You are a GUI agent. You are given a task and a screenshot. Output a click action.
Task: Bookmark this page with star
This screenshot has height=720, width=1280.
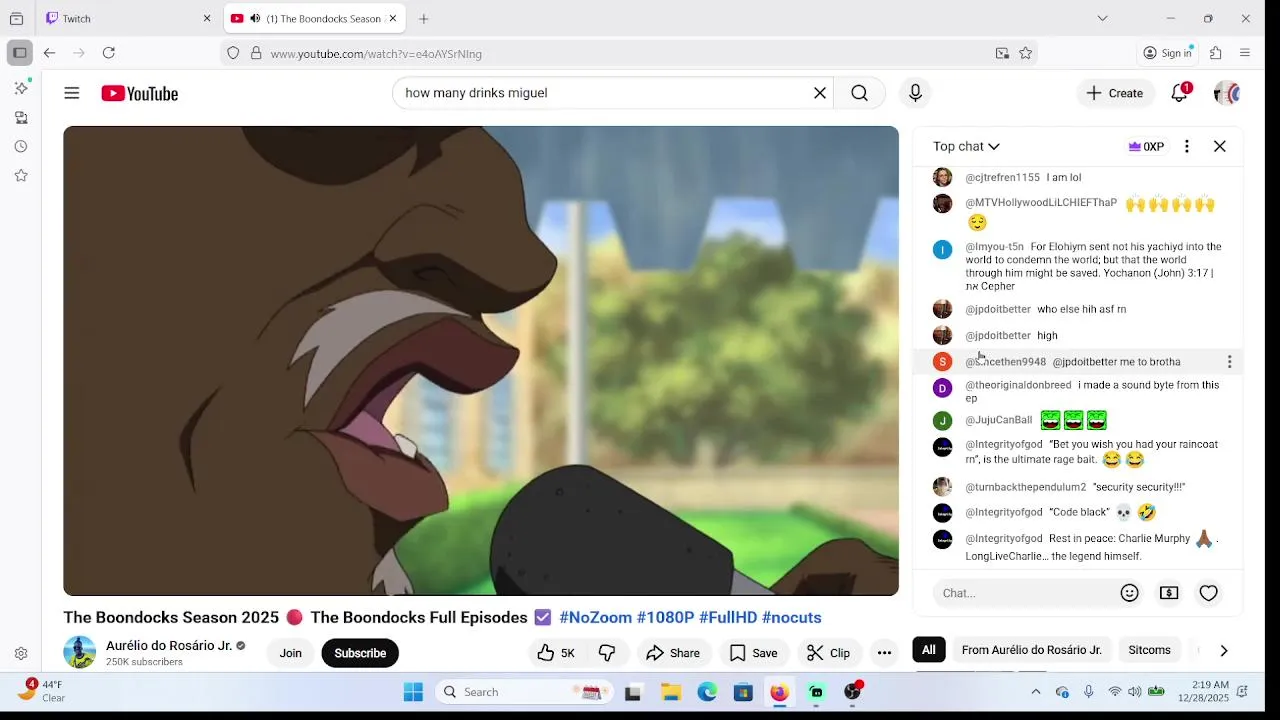(1025, 53)
